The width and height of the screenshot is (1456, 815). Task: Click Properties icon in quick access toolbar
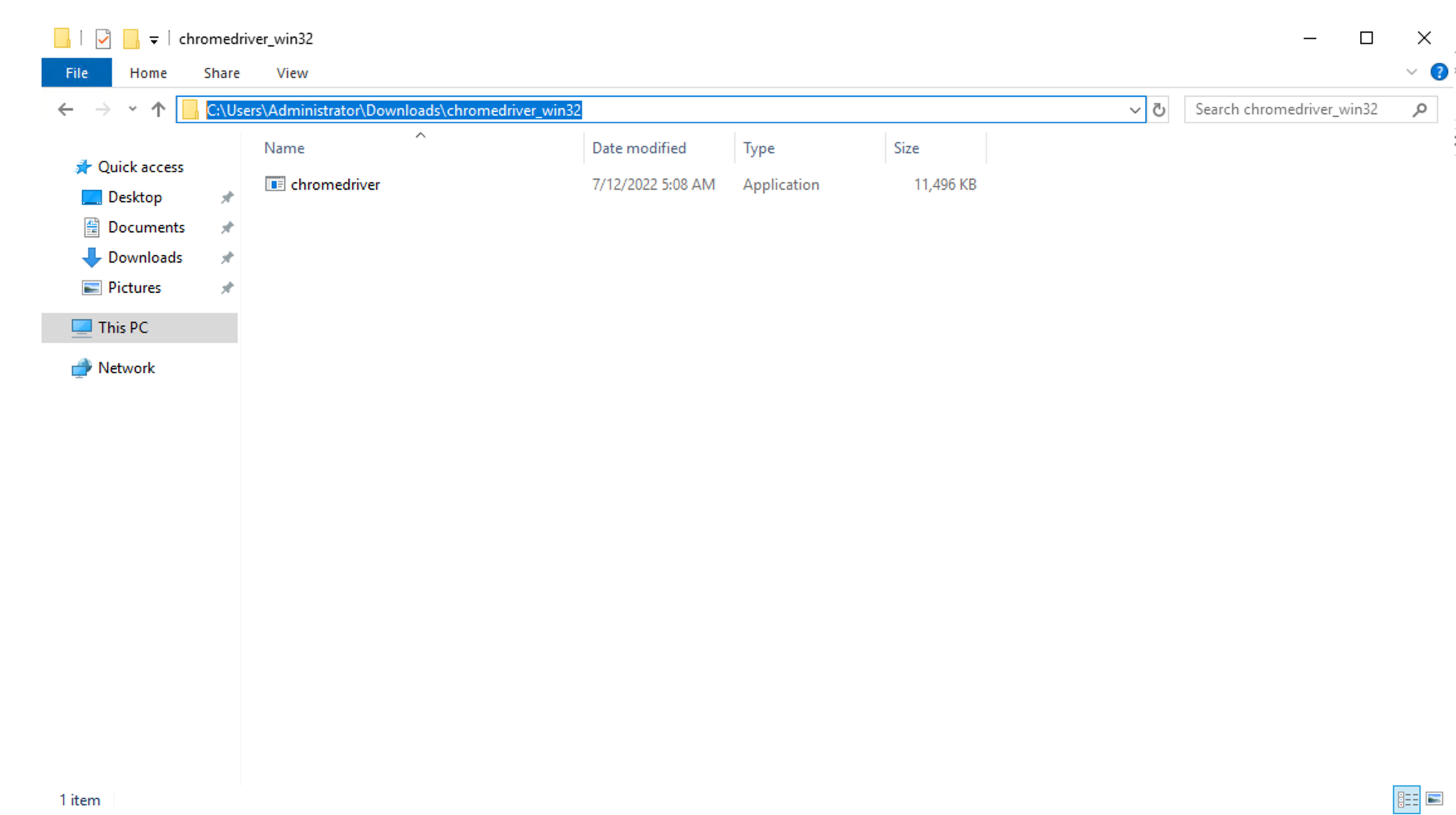(102, 39)
